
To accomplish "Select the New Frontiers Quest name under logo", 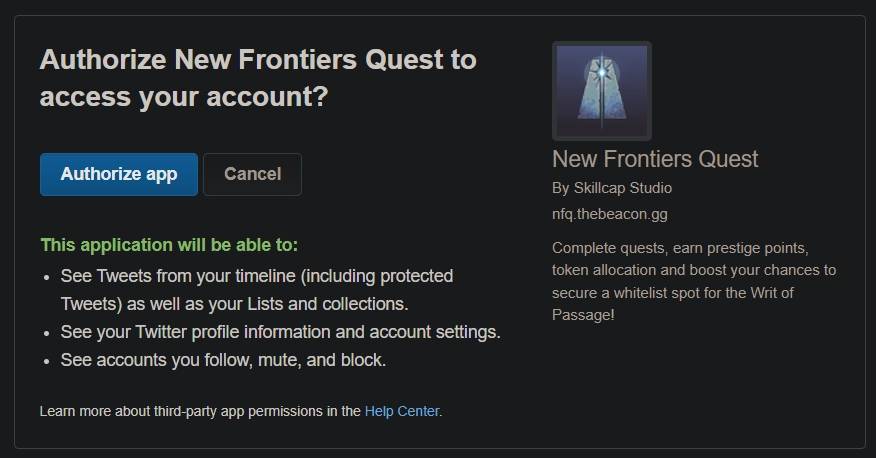I will (655, 159).
